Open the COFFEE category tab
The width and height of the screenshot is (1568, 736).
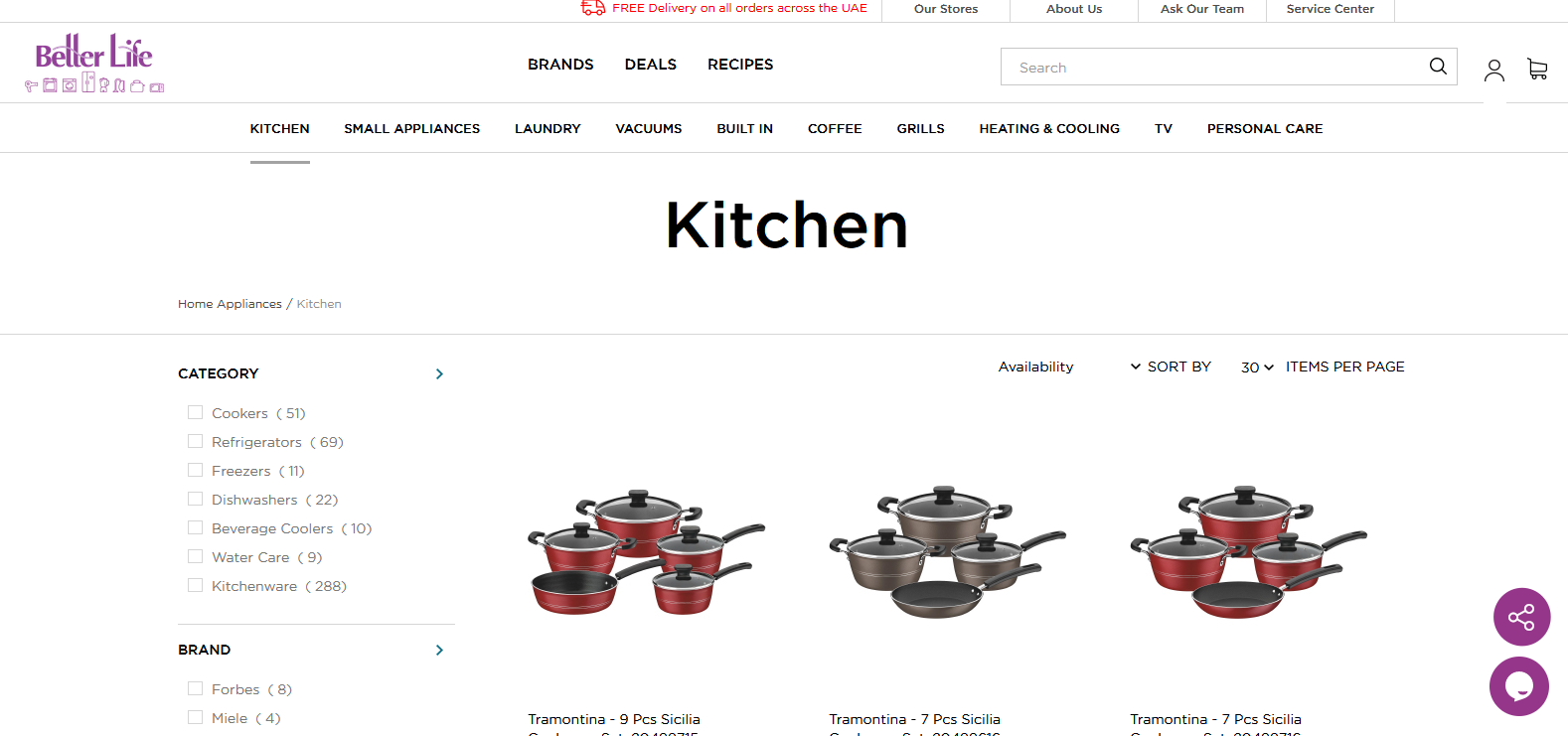tap(835, 128)
